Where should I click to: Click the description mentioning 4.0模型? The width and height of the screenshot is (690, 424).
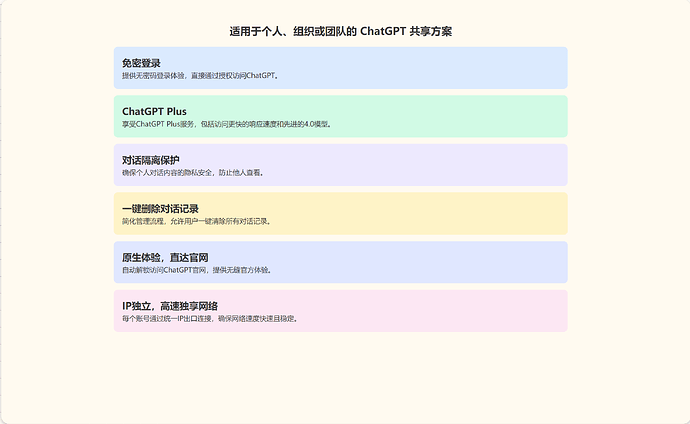coord(226,124)
